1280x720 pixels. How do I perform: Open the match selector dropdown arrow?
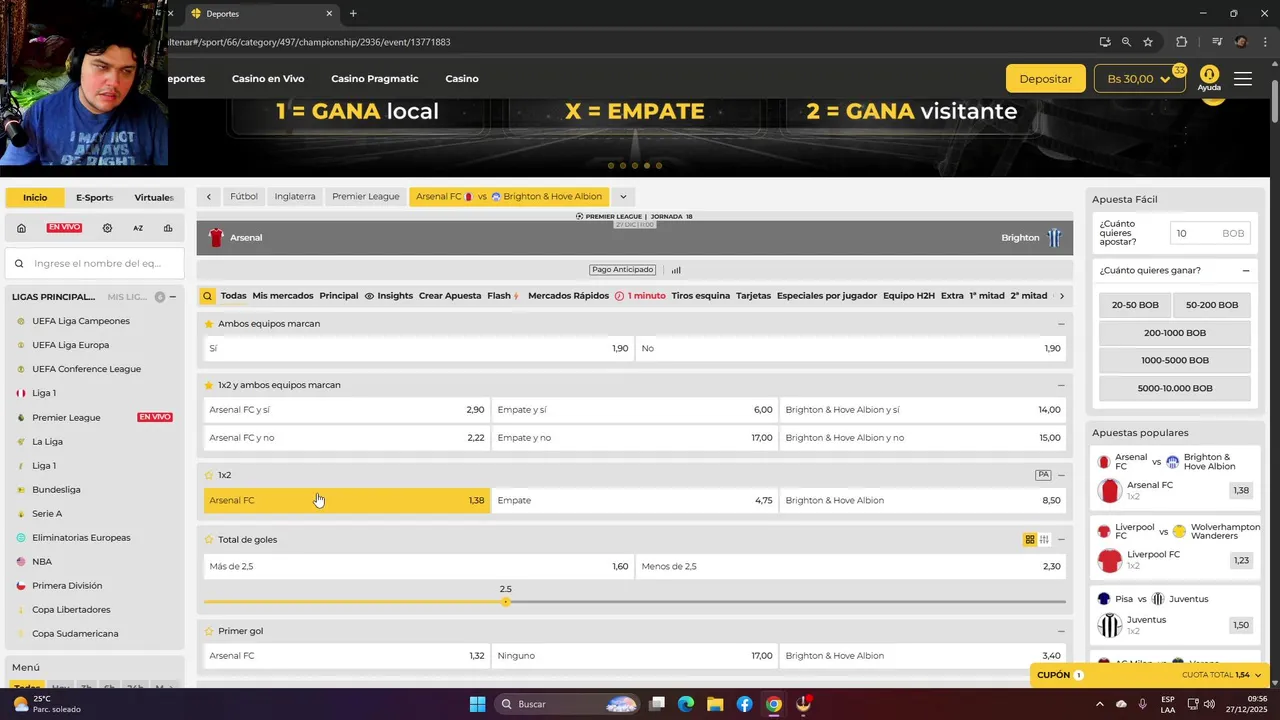click(622, 197)
